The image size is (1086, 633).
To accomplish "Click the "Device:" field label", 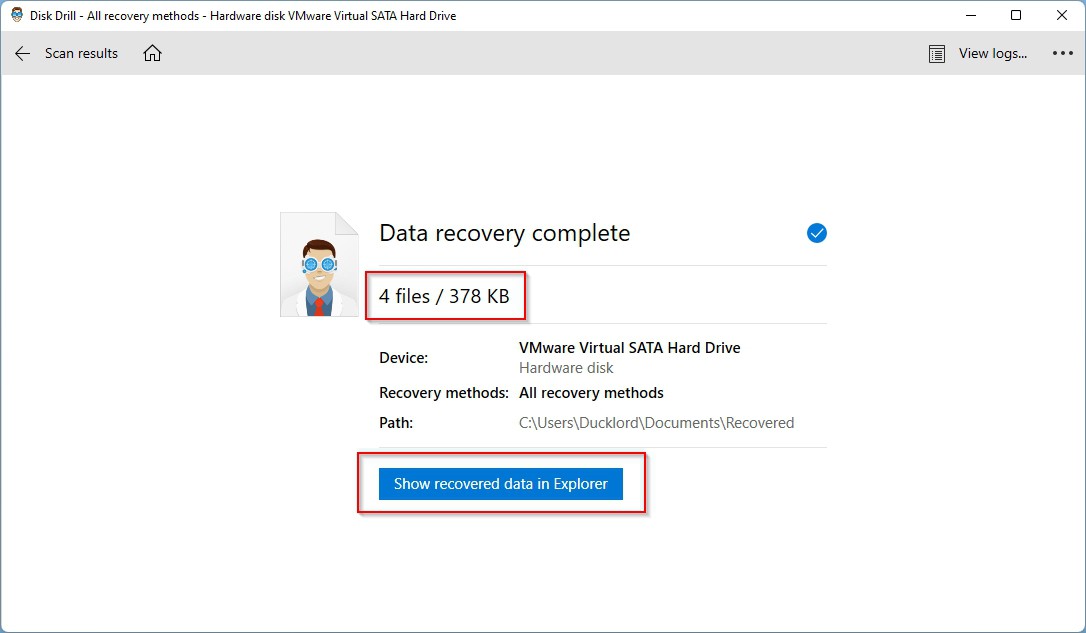I will (403, 358).
